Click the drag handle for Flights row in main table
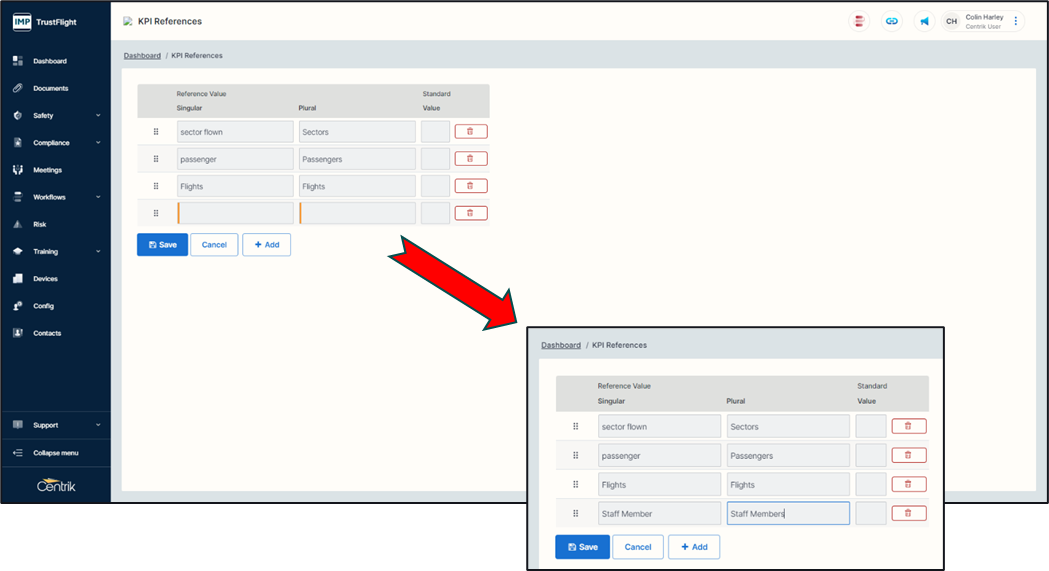The height and width of the screenshot is (571, 1049). click(156, 186)
